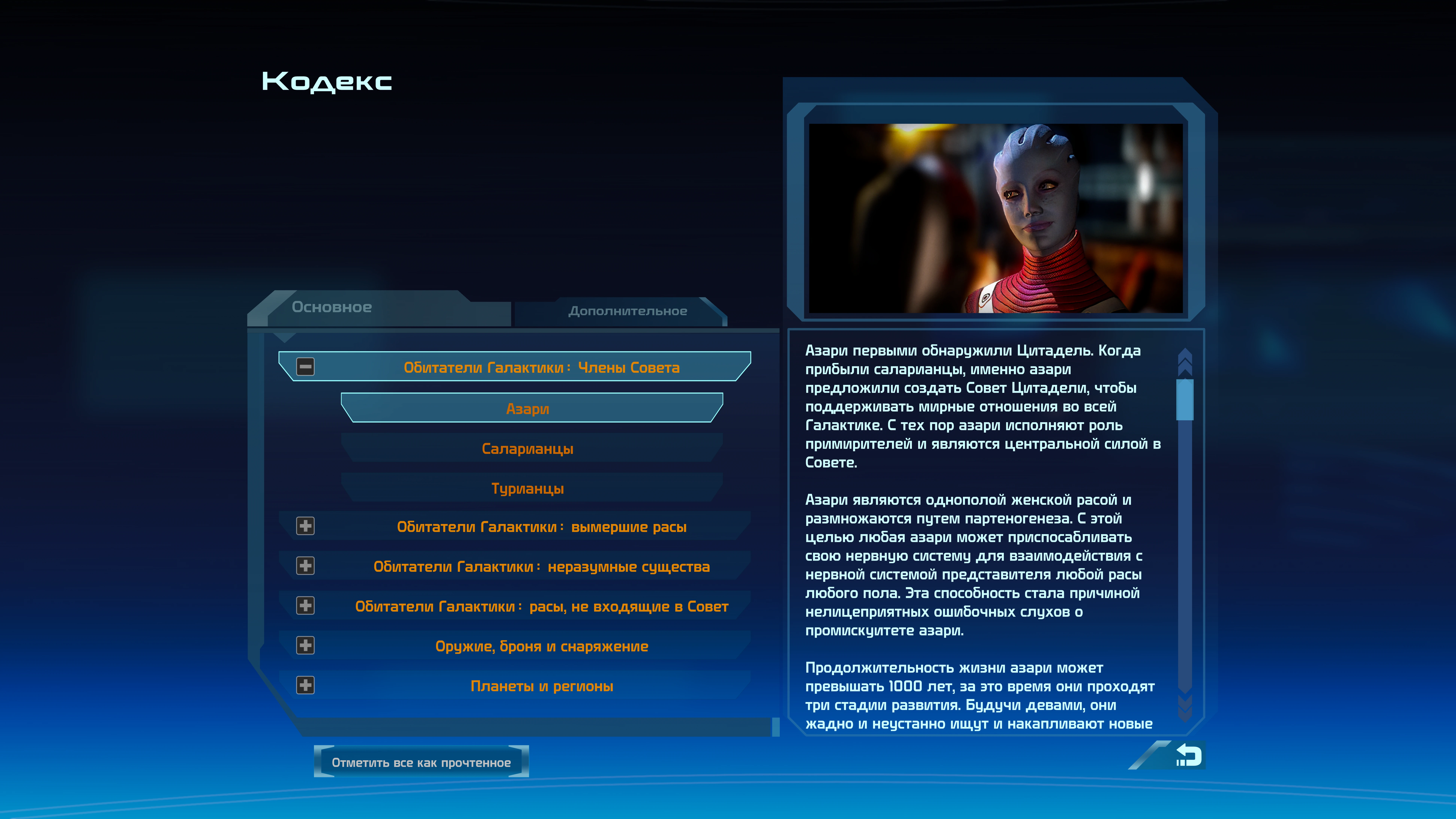Viewport: 1456px width, 819px height.
Task: Select the Турианцы codex entry
Action: 527,488
